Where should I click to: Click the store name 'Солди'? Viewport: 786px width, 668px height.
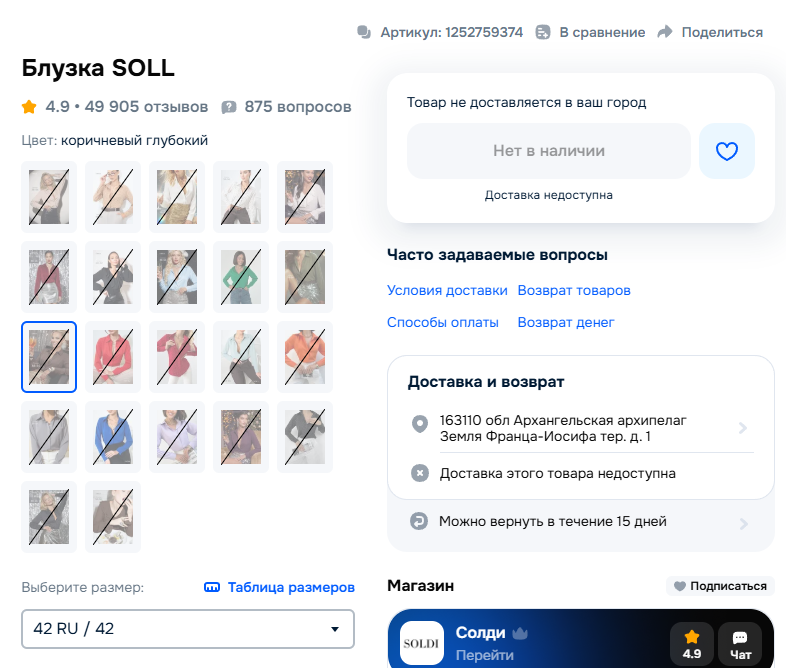pyautogui.click(x=480, y=632)
